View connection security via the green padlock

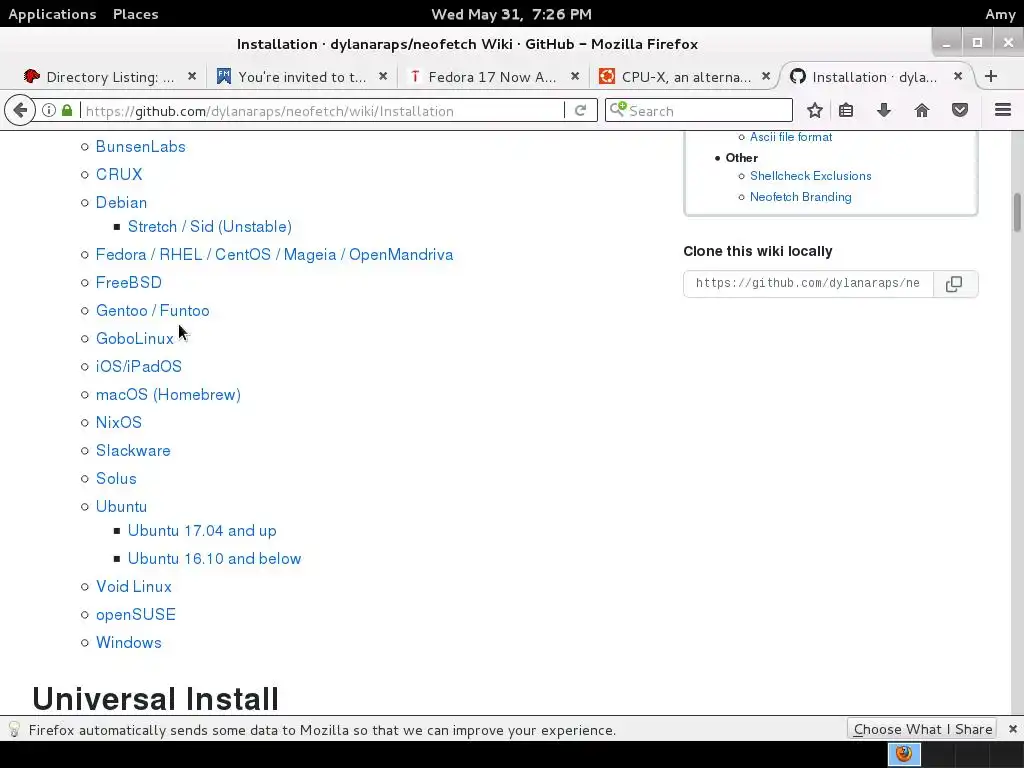(x=67, y=110)
